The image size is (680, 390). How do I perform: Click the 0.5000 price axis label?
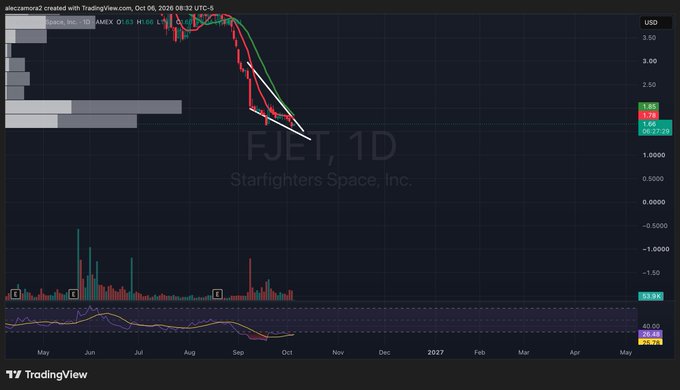[x=653, y=179]
